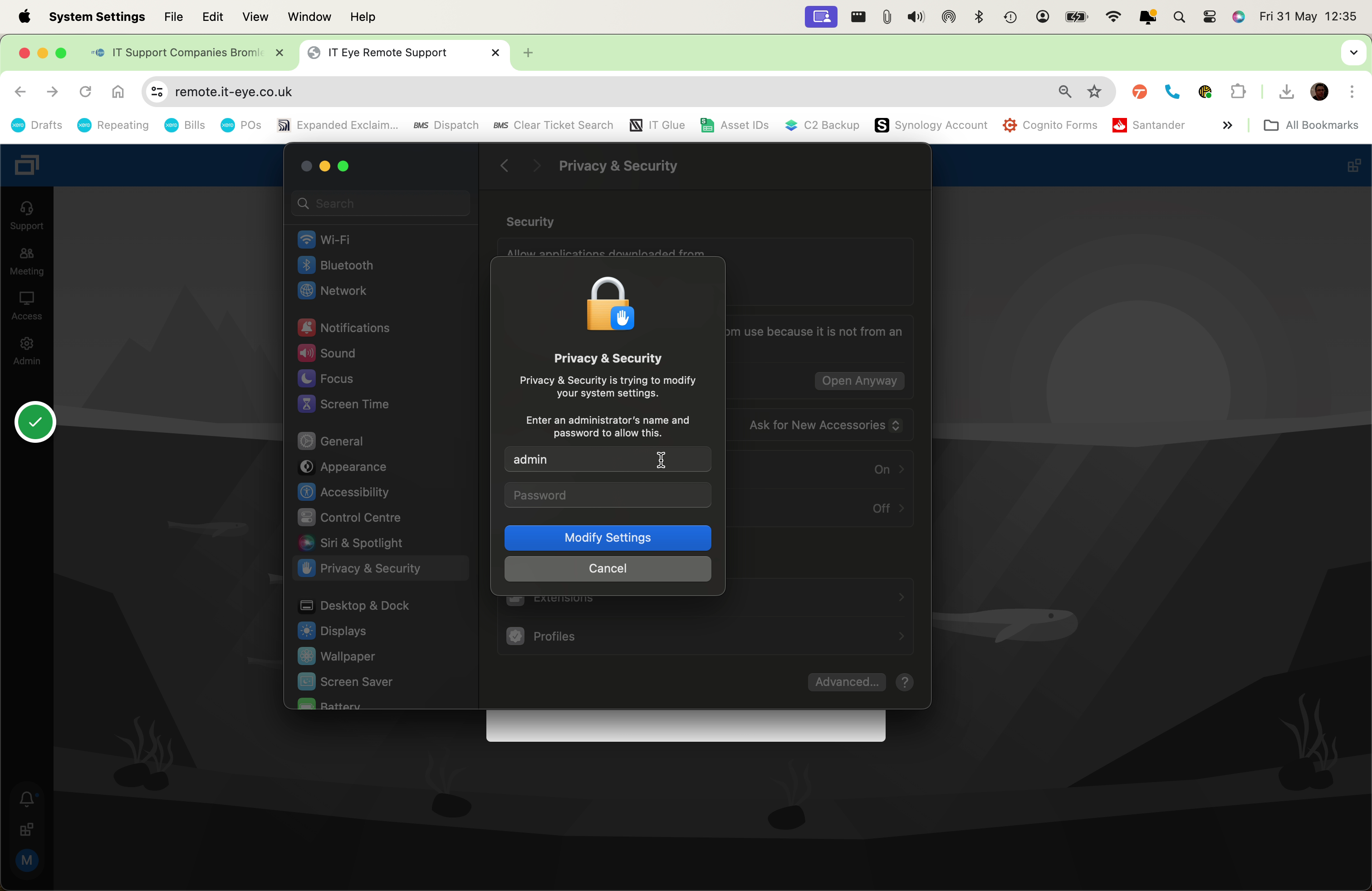Open the Help menu
Viewport: 1372px width, 891px height.
(363, 16)
